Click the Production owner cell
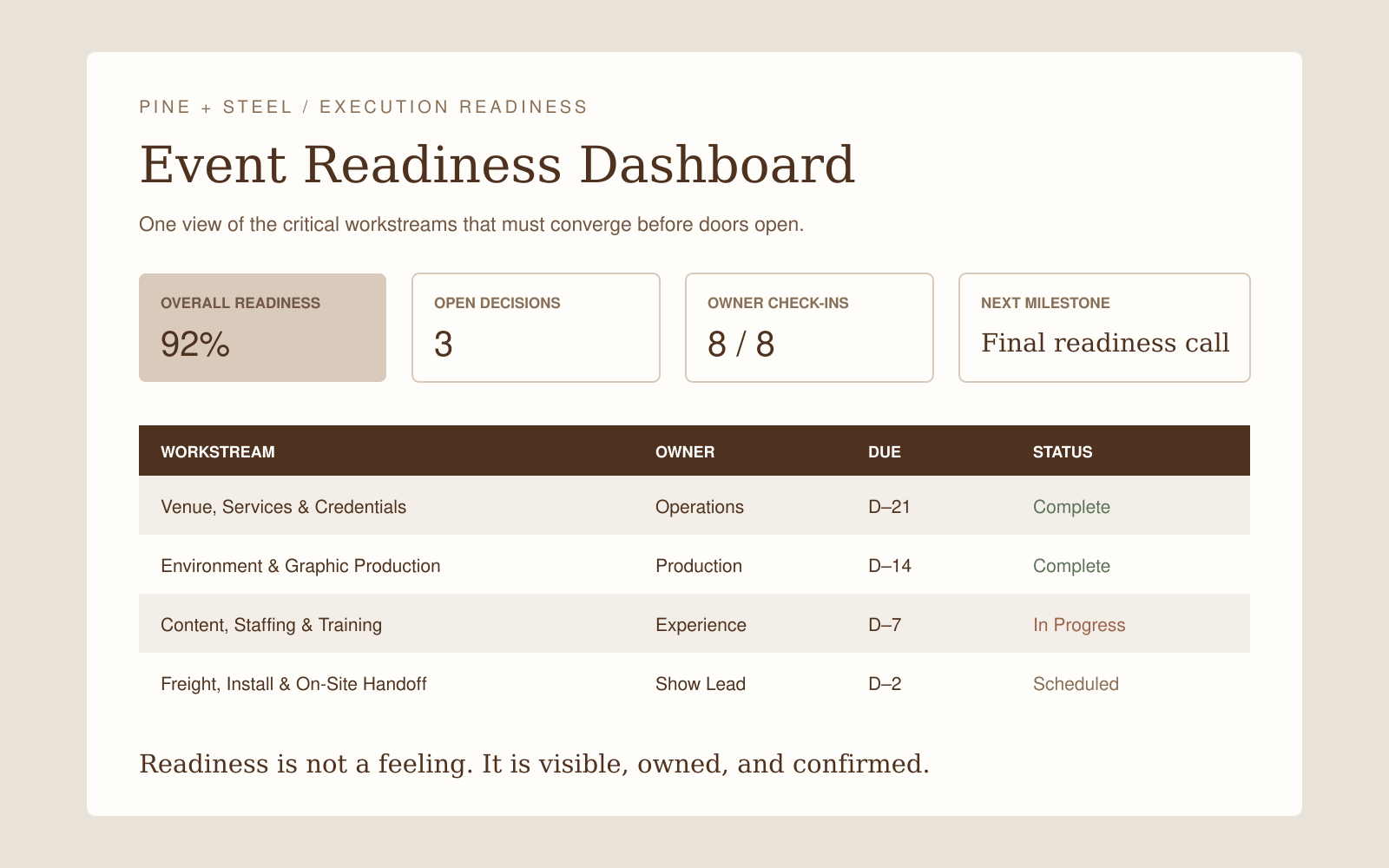 coord(699,566)
